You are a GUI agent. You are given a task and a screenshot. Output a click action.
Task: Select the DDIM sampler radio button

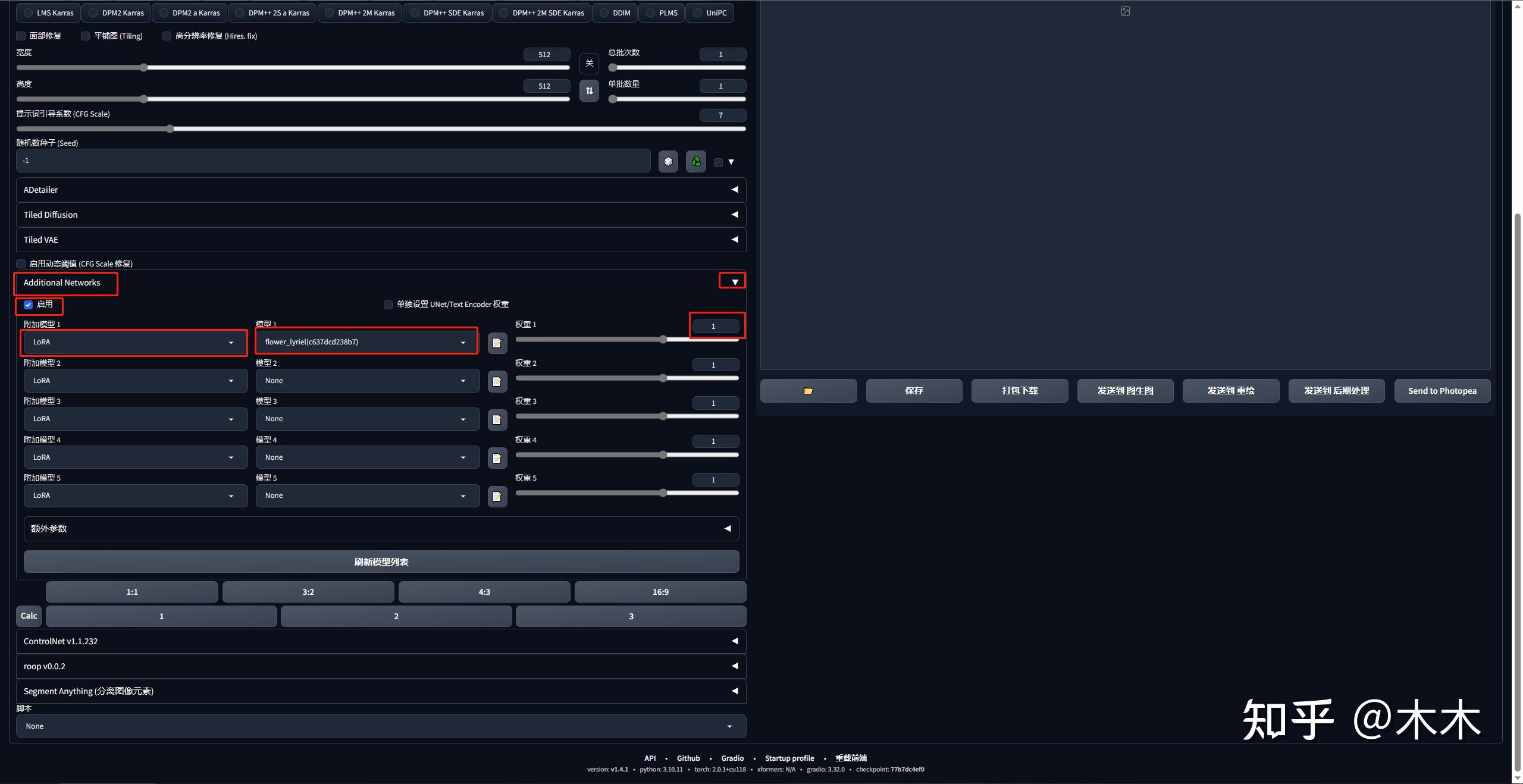(604, 12)
